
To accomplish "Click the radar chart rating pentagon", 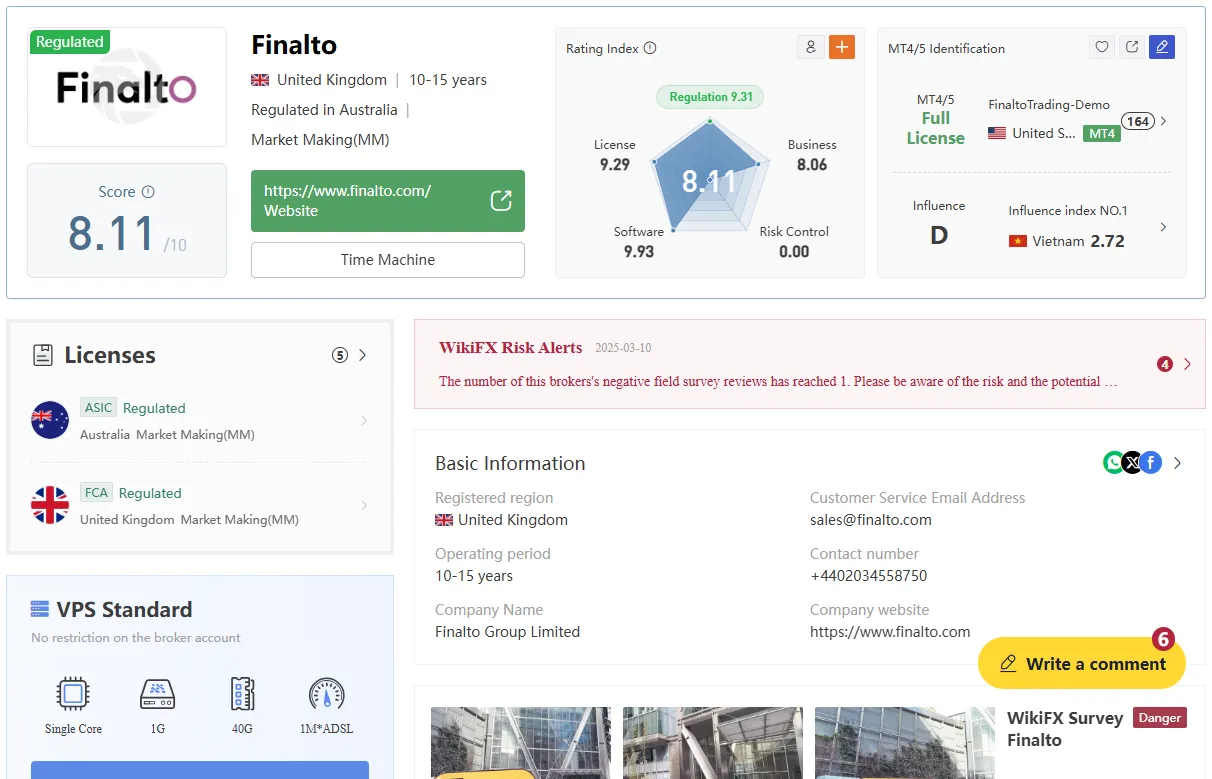I will click(x=710, y=178).
